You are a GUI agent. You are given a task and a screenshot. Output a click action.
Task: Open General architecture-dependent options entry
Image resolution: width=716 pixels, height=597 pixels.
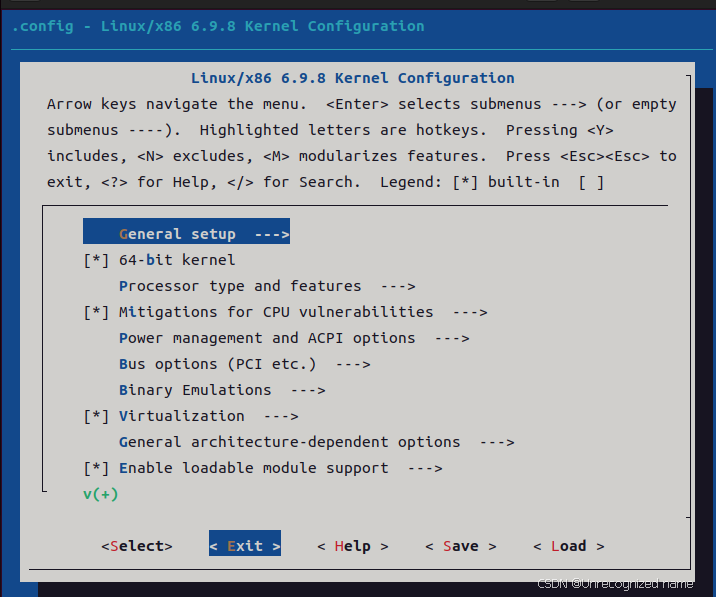click(x=316, y=442)
